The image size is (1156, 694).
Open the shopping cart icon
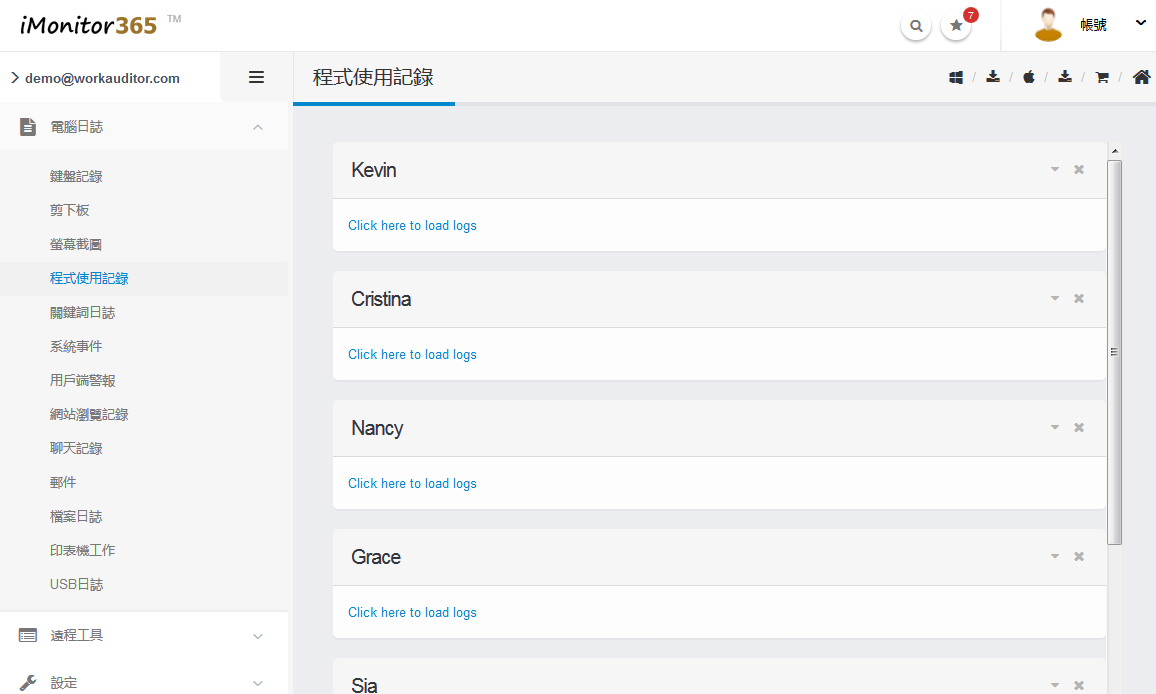(x=1102, y=77)
